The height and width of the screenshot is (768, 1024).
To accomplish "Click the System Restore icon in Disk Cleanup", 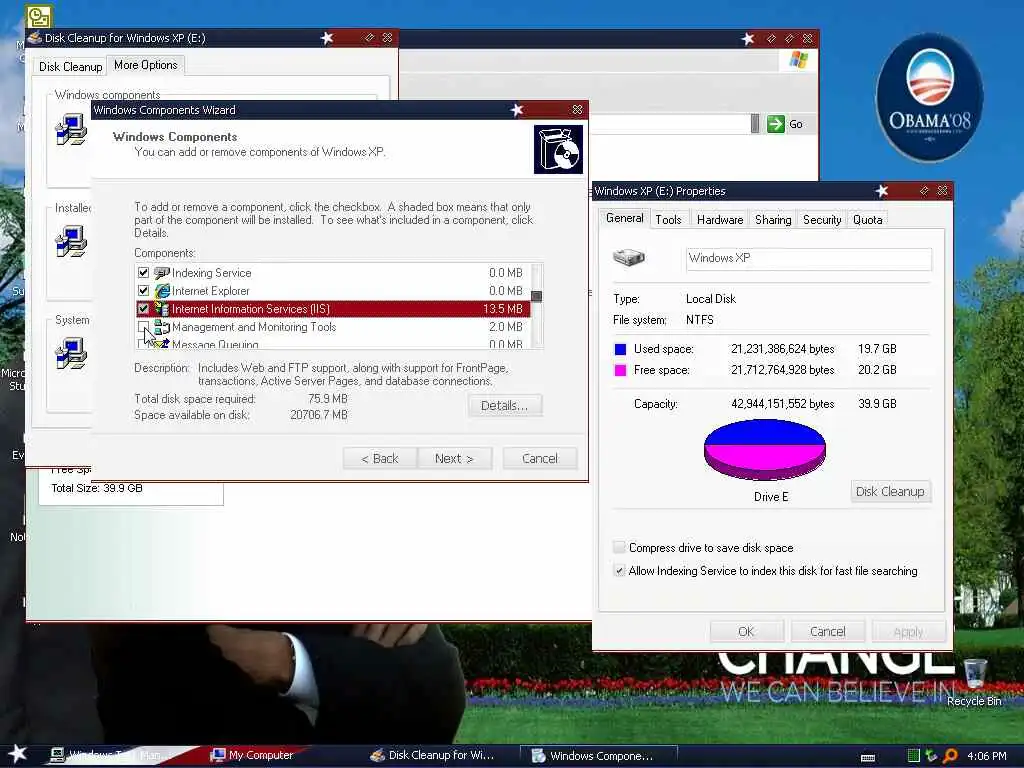I will (71, 353).
